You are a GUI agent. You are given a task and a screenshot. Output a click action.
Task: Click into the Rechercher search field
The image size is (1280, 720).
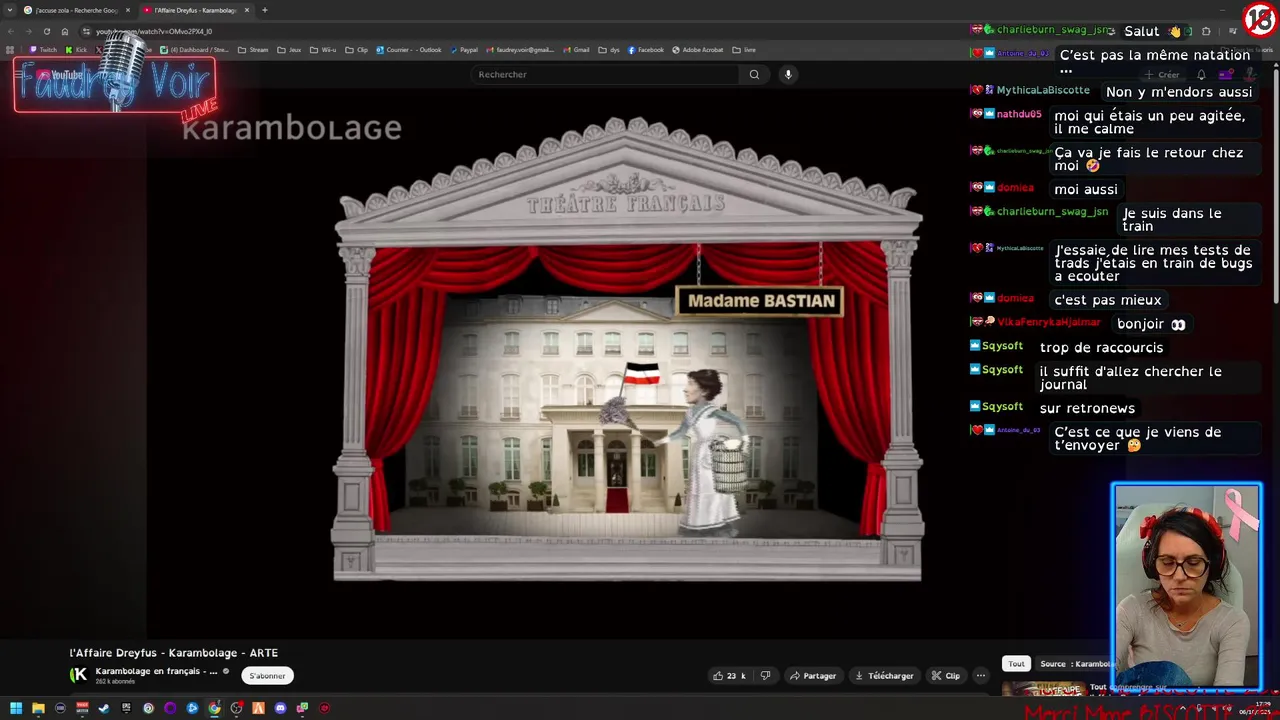point(607,74)
